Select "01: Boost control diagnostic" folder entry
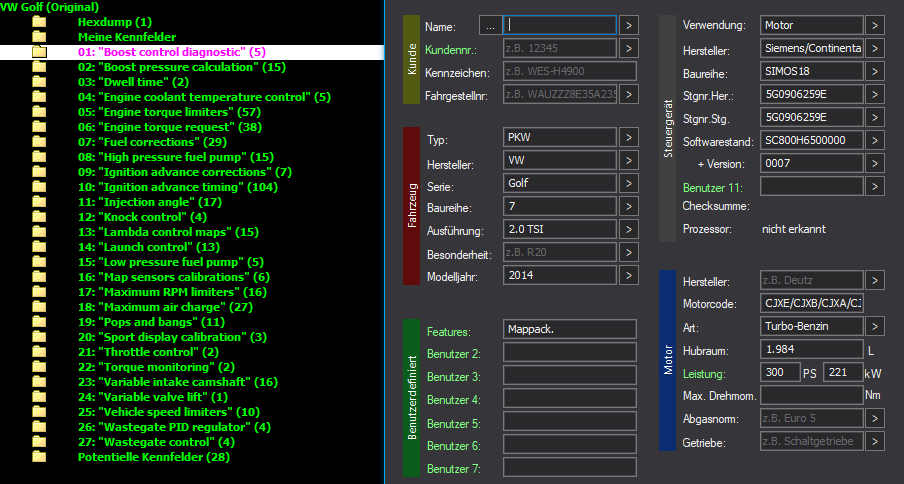The image size is (904, 484). (x=172, y=52)
